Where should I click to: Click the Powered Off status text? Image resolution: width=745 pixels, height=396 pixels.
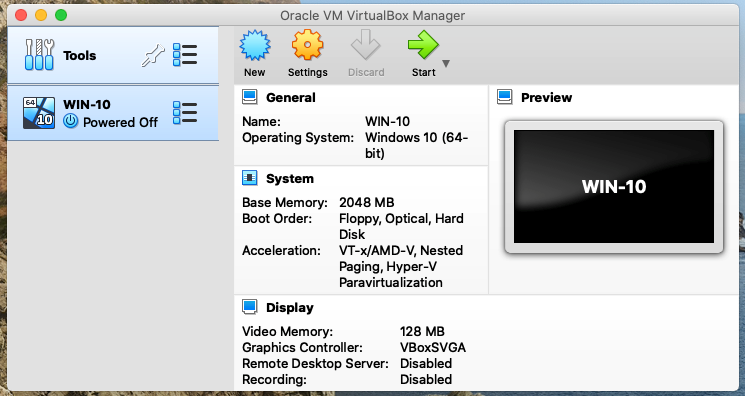coord(120,122)
